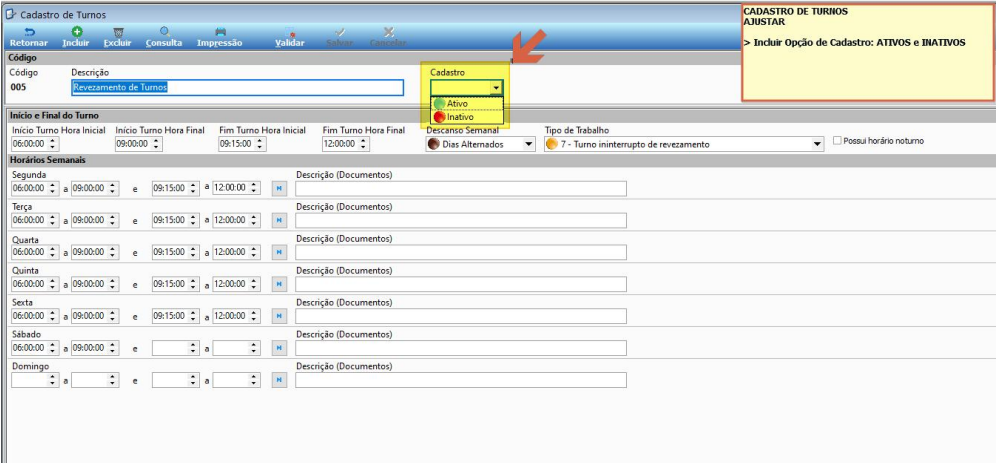Viewport: 996px width, 463px height.
Task: Click the Incluir green plus icon
Action: [76, 31]
